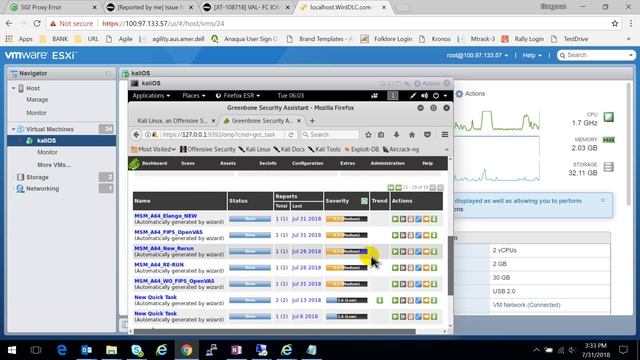The width and height of the screenshot is (640, 360).
Task: Start the MSM_A64_Elango_NEW task
Action: pos(395,219)
